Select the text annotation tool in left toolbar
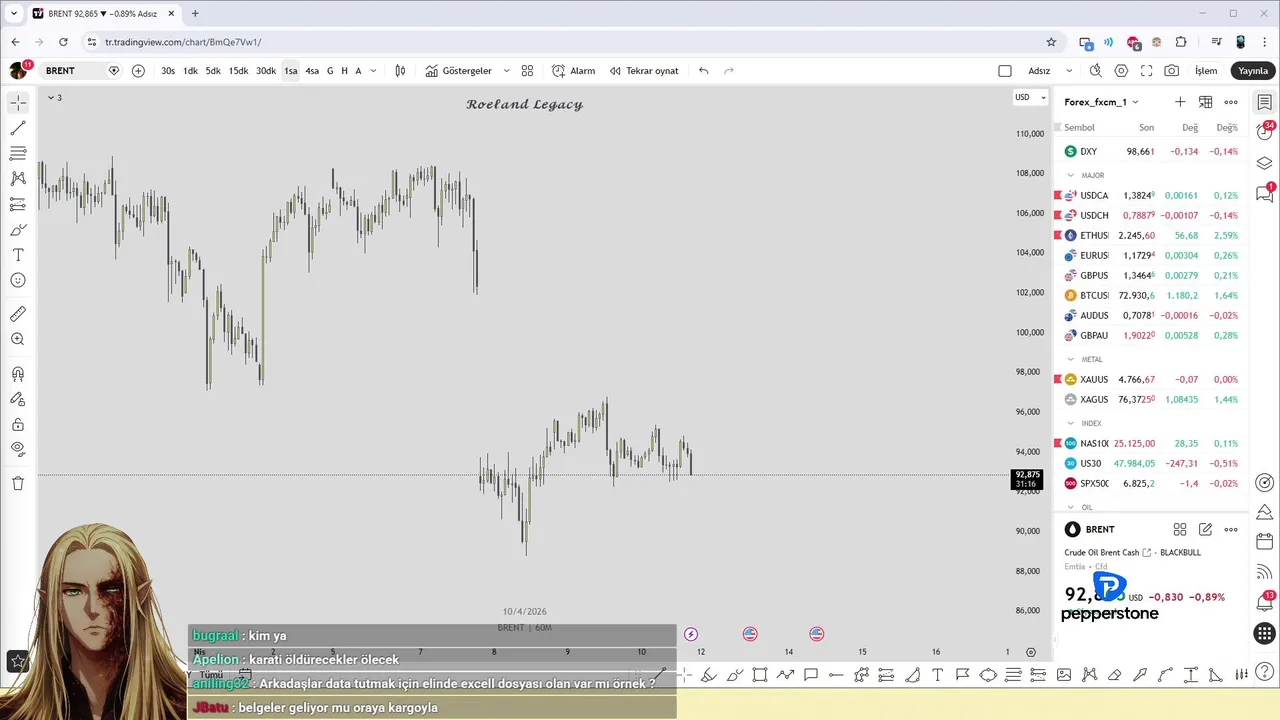Viewport: 1280px width, 720px height. pyautogui.click(x=18, y=255)
